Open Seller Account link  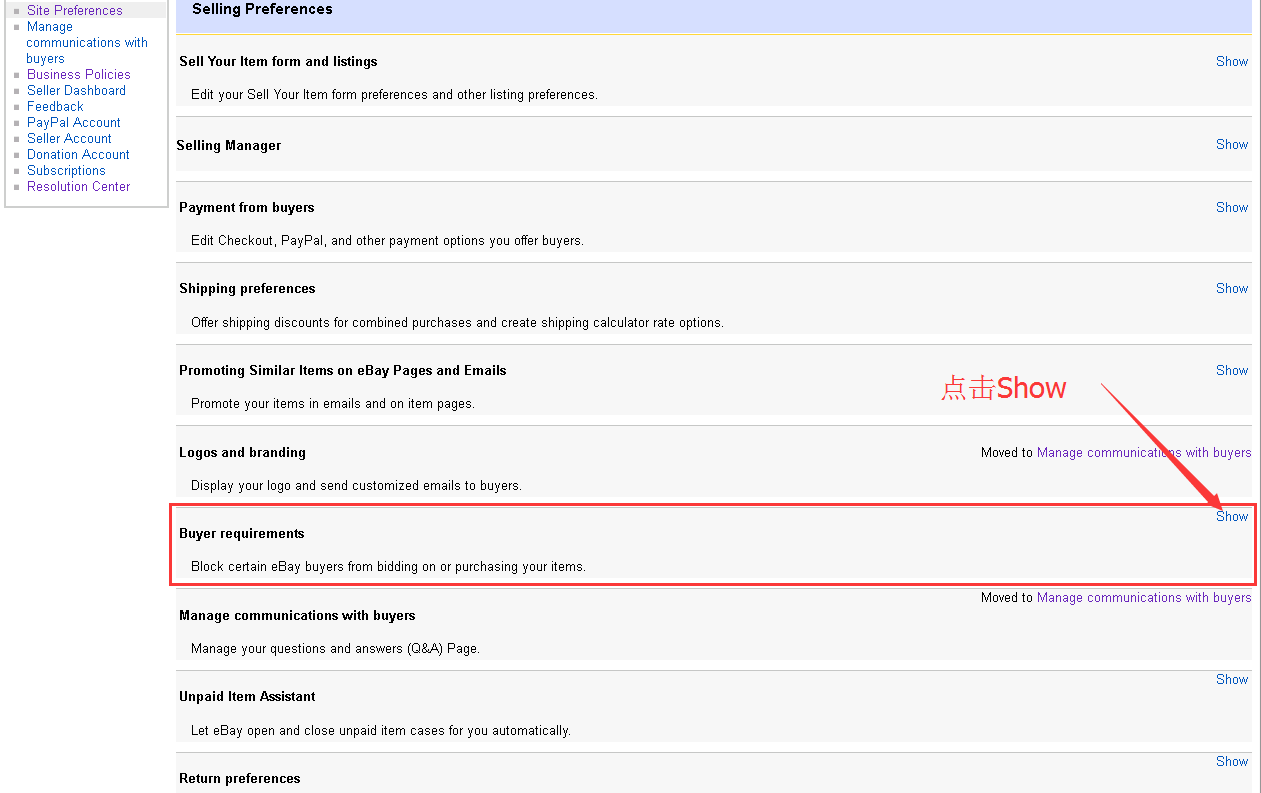(x=69, y=138)
